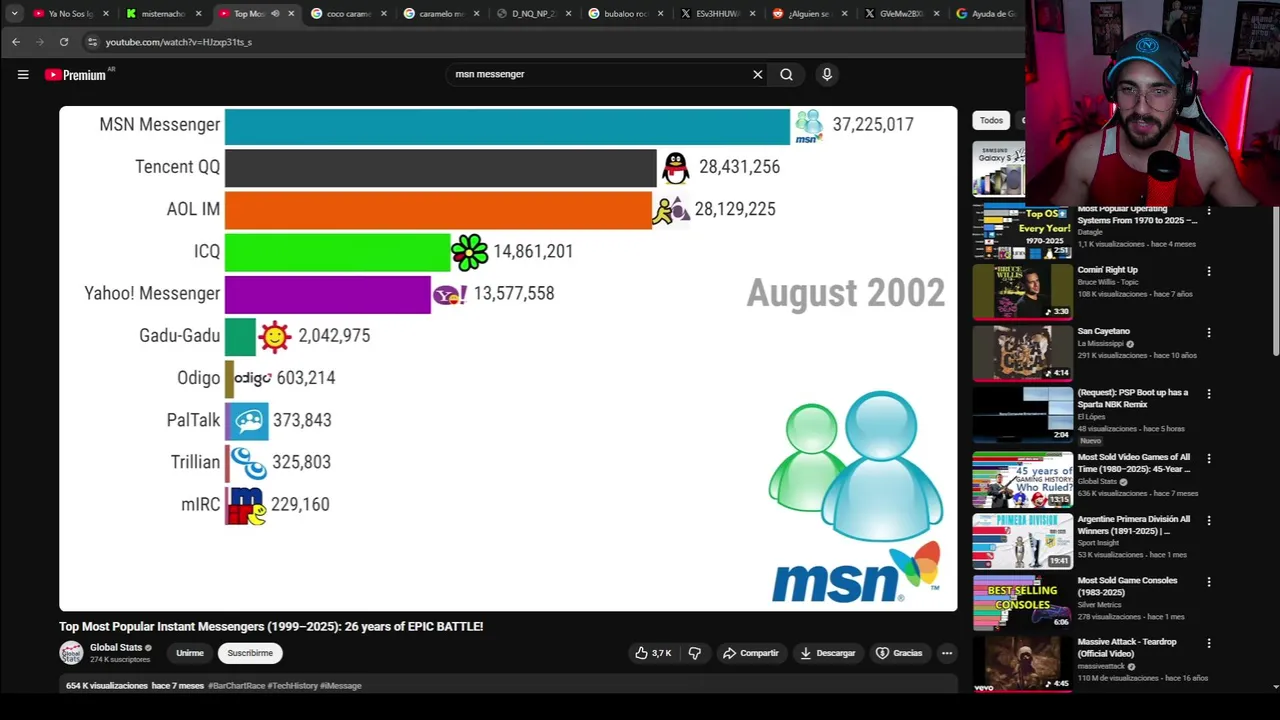The height and width of the screenshot is (720, 1280).
Task: Select the Todos filter chip
Action: (991, 120)
